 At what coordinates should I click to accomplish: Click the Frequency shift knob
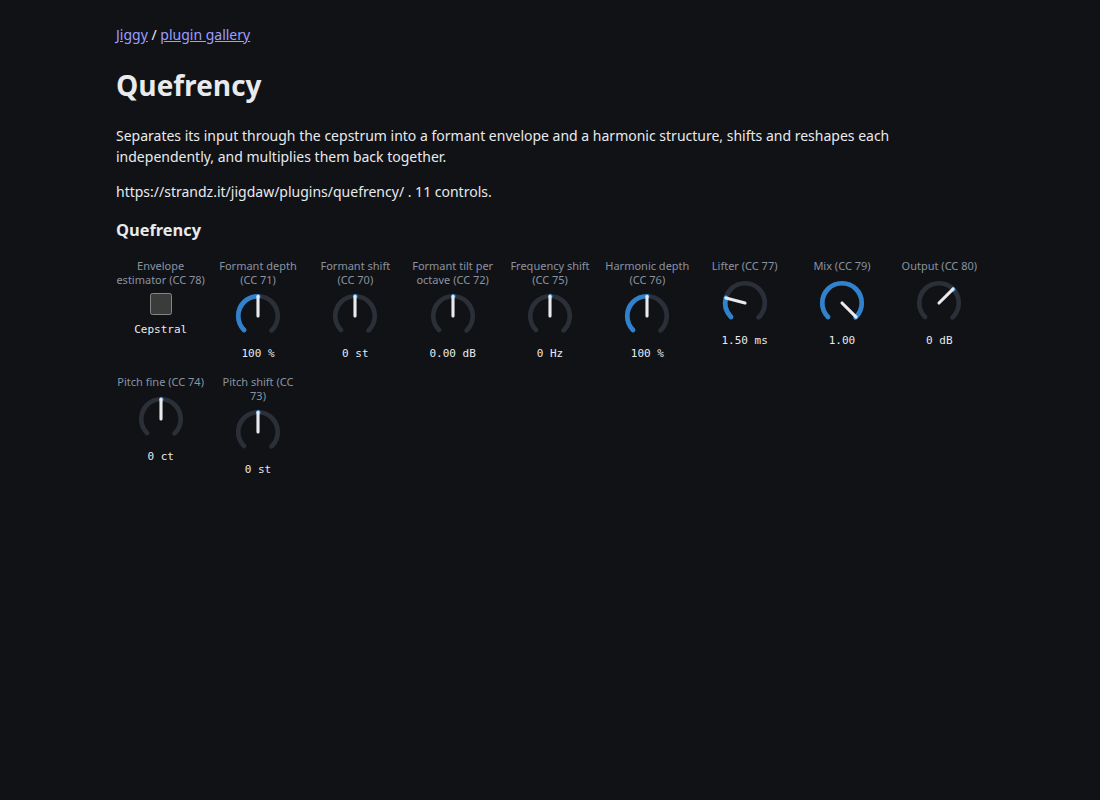pos(550,315)
